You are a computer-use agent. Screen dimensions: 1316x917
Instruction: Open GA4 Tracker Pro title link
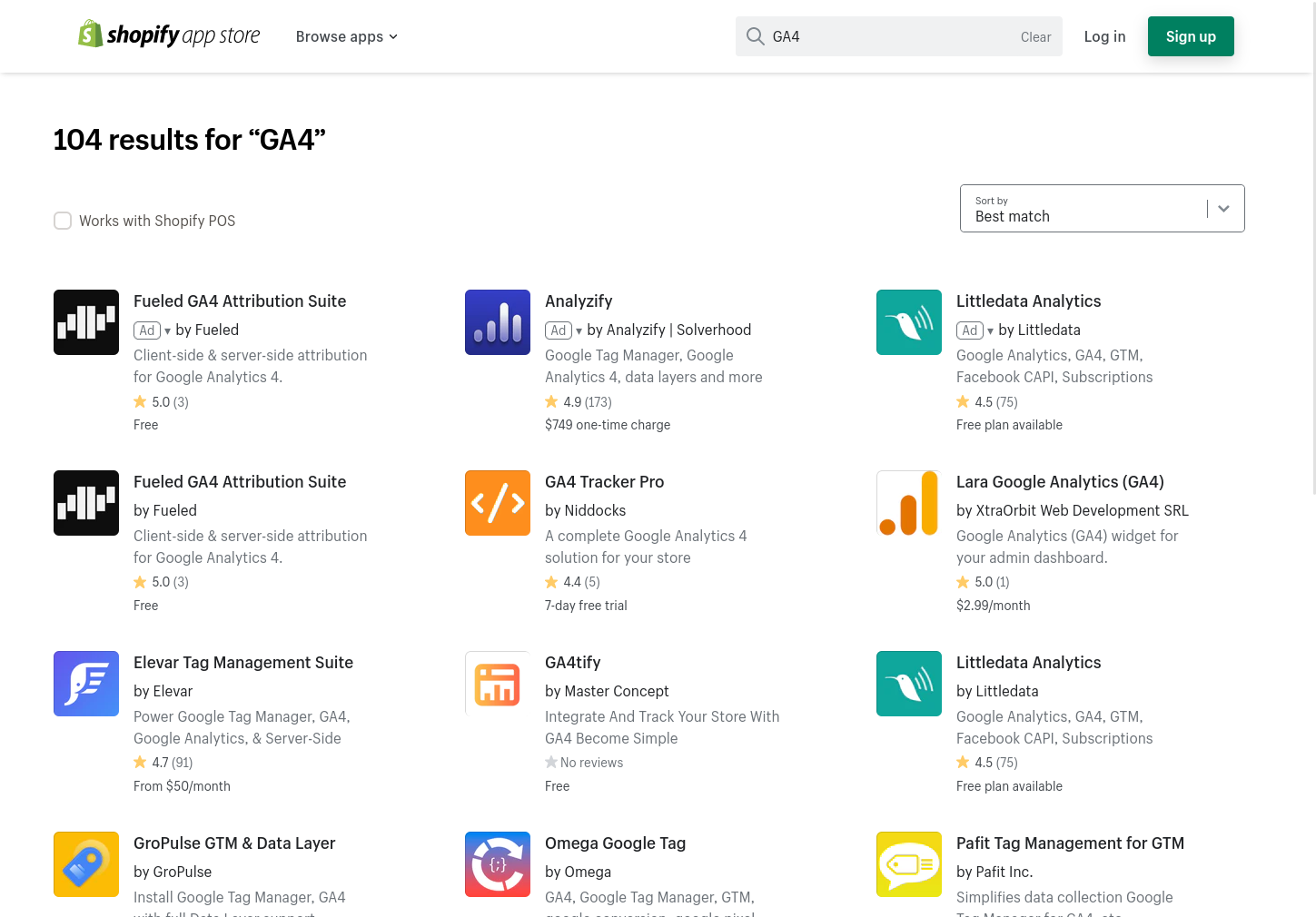(x=604, y=482)
